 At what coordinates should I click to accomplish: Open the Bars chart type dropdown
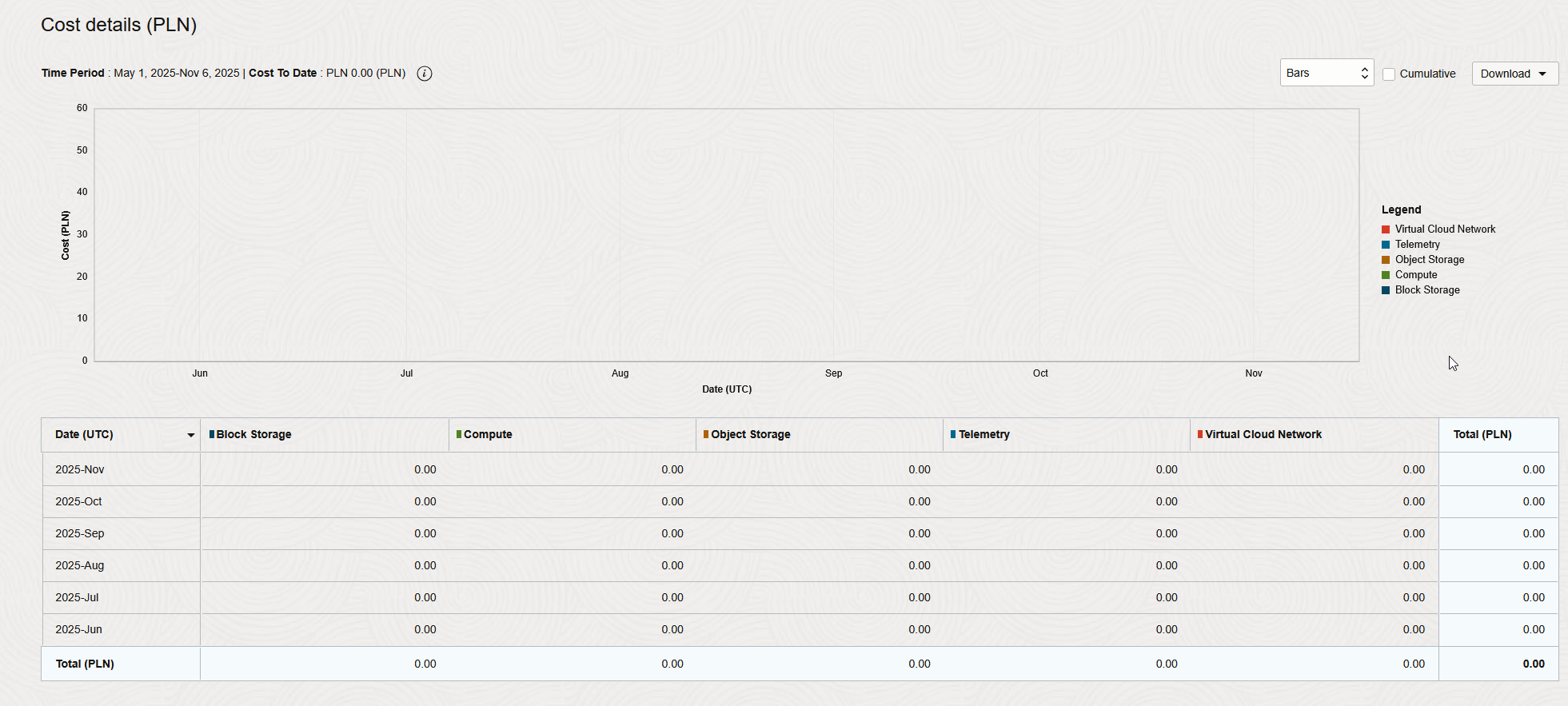point(1326,73)
